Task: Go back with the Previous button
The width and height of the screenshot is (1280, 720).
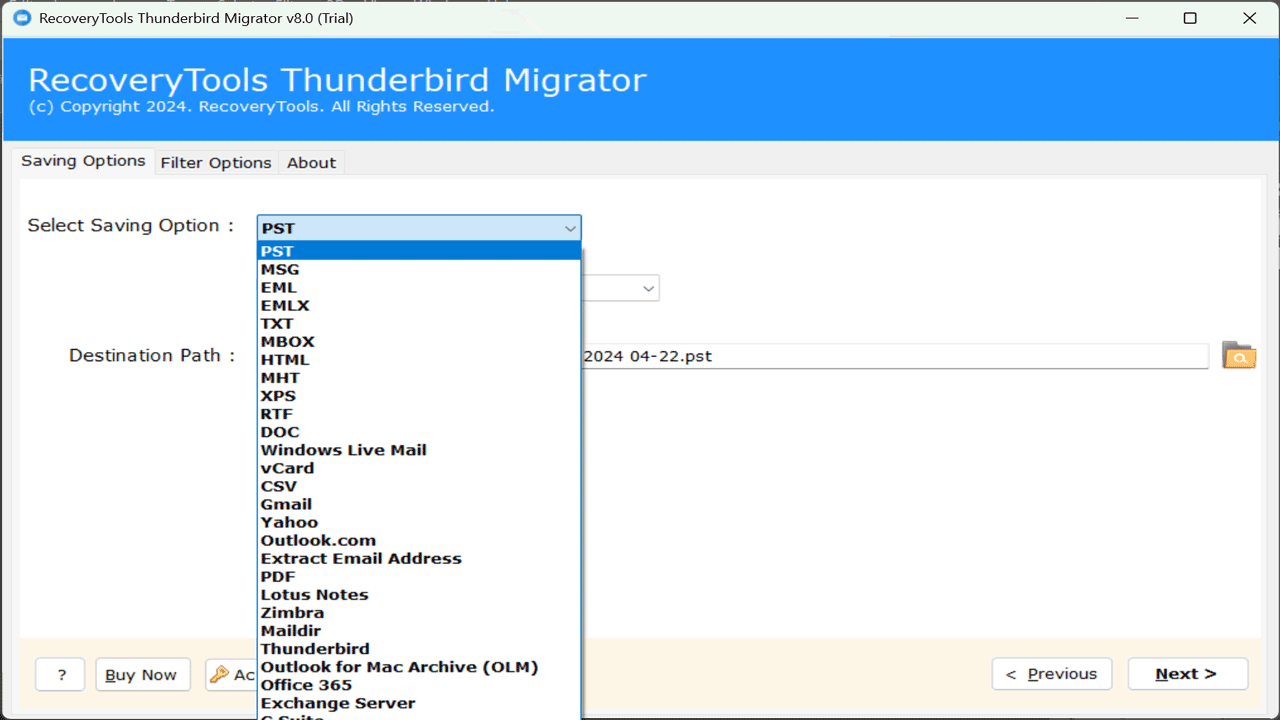Action: tap(1052, 674)
